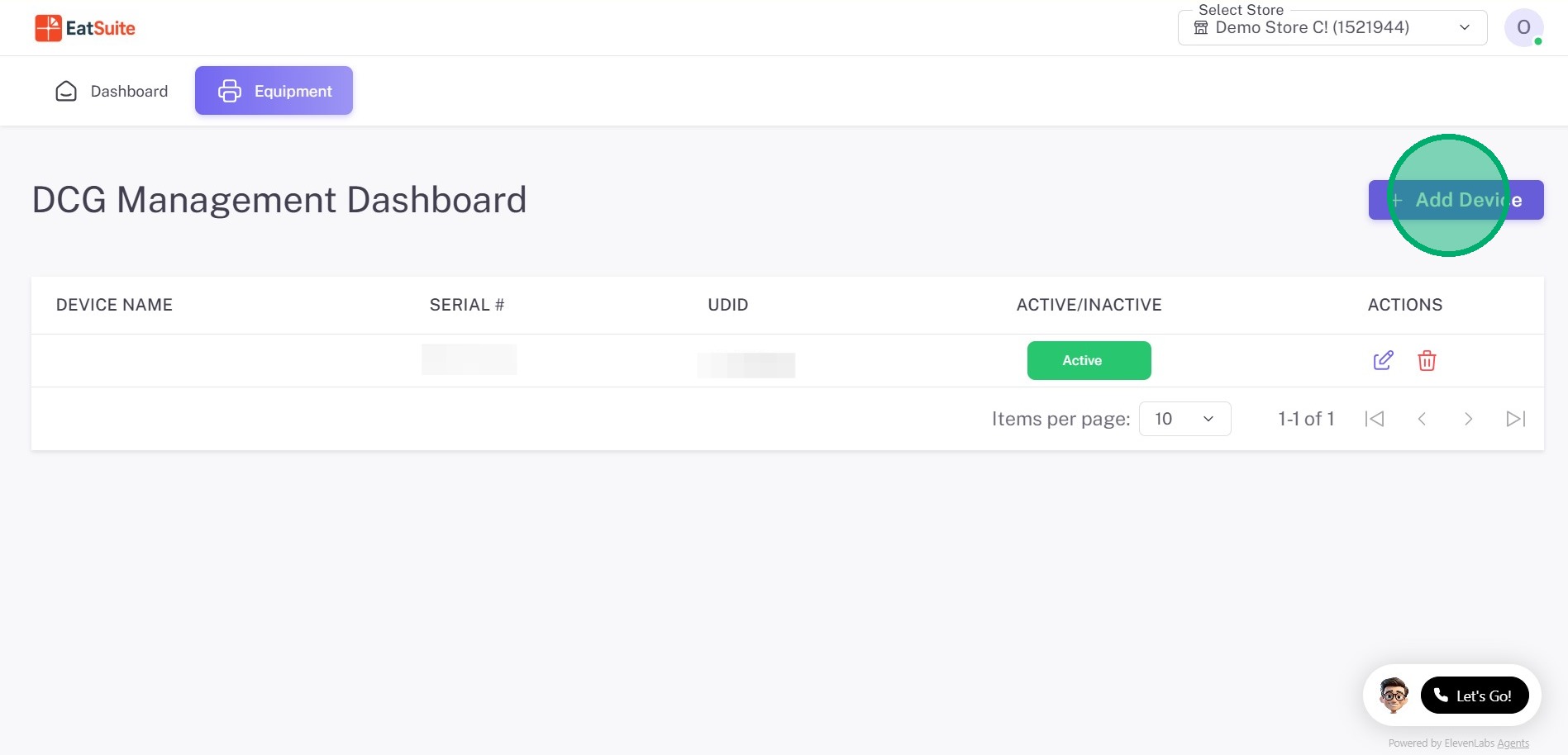Open the user avatar profile menu
Image resolution: width=1568 pixels, height=755 pixels.
coord(1523,27)
